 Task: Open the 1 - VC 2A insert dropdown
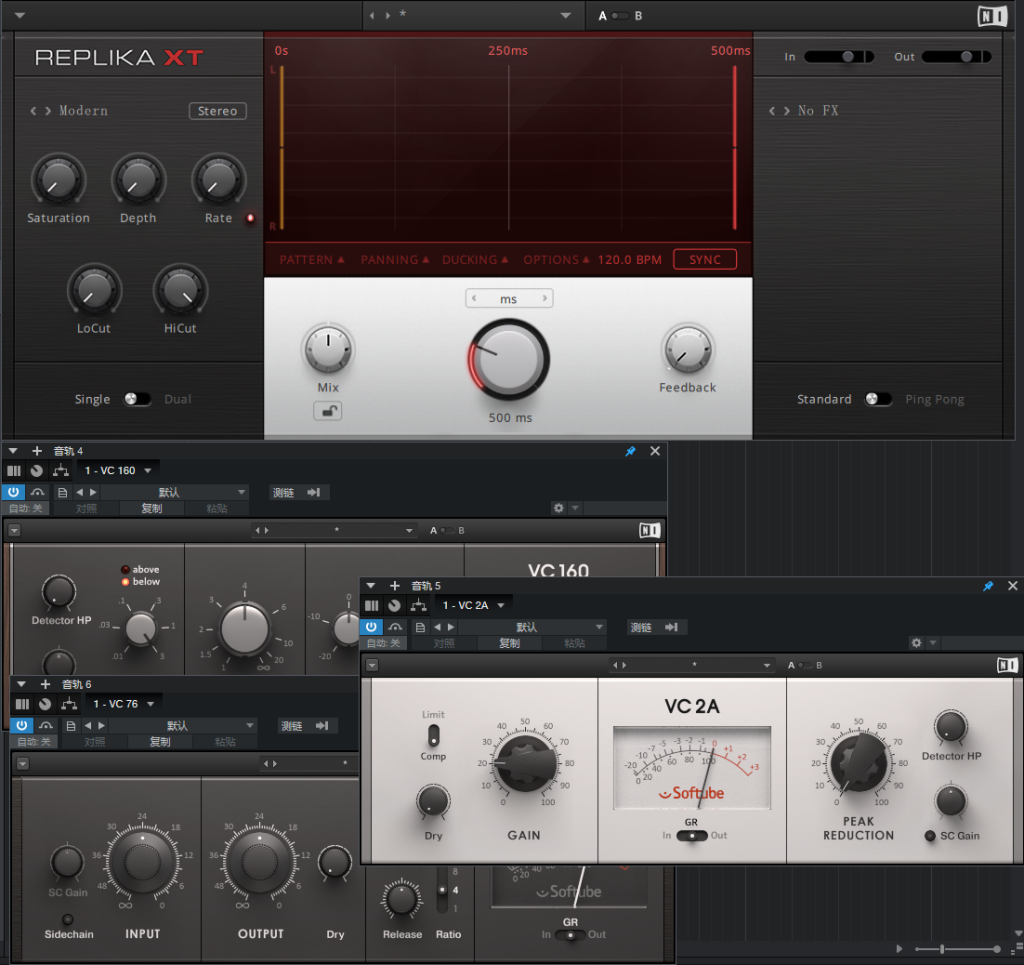click(501, 606)
